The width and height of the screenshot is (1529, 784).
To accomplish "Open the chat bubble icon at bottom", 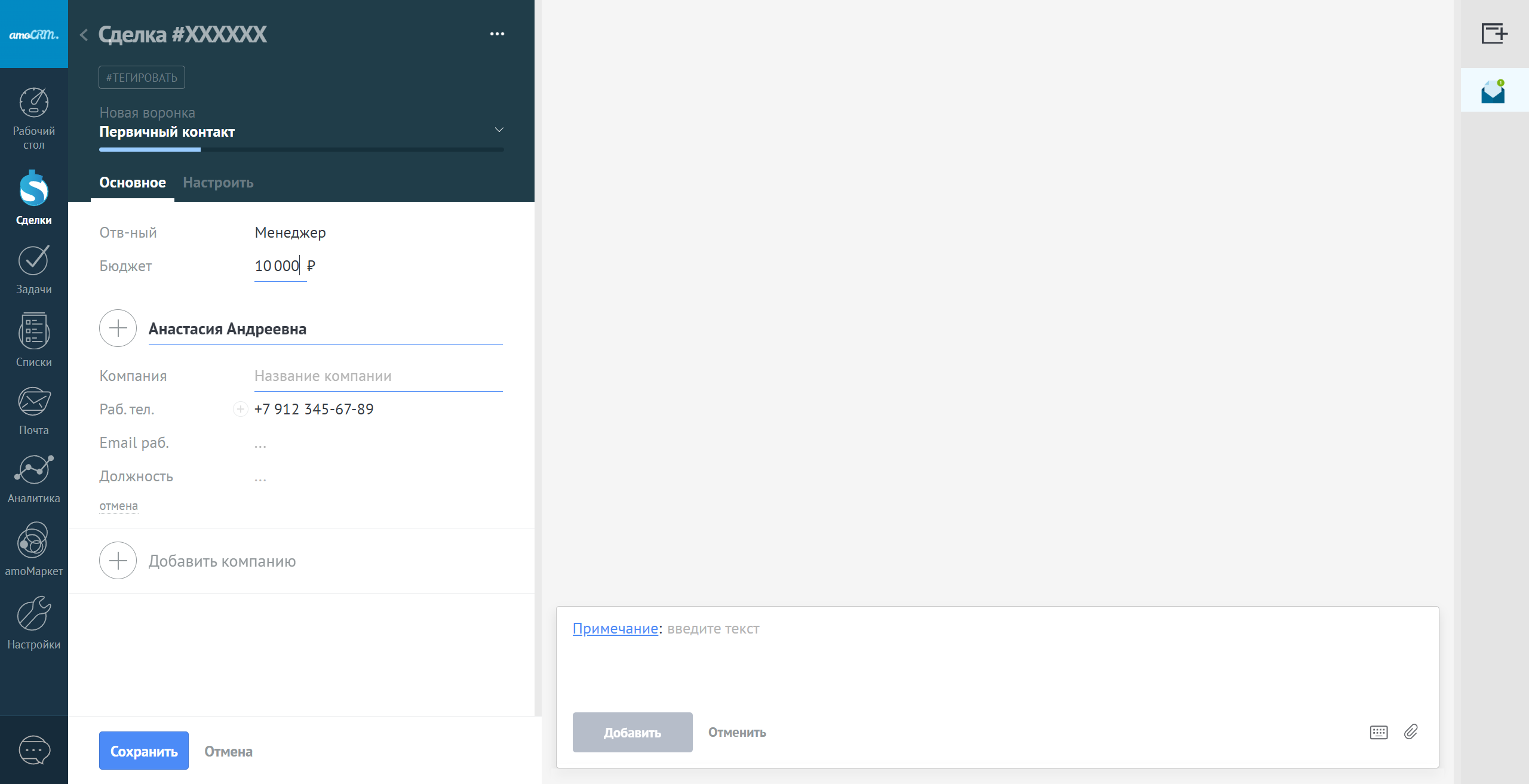I will click(34, 750).
